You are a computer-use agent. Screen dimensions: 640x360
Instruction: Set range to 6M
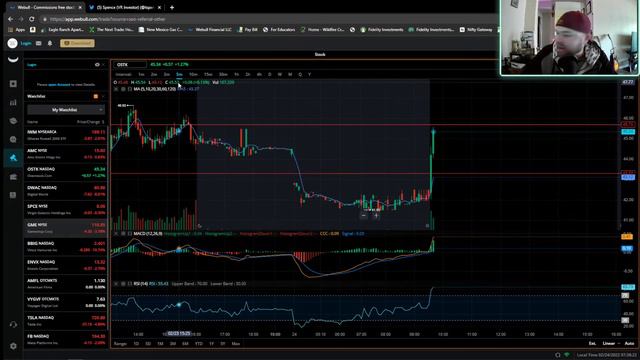[185, 344]
